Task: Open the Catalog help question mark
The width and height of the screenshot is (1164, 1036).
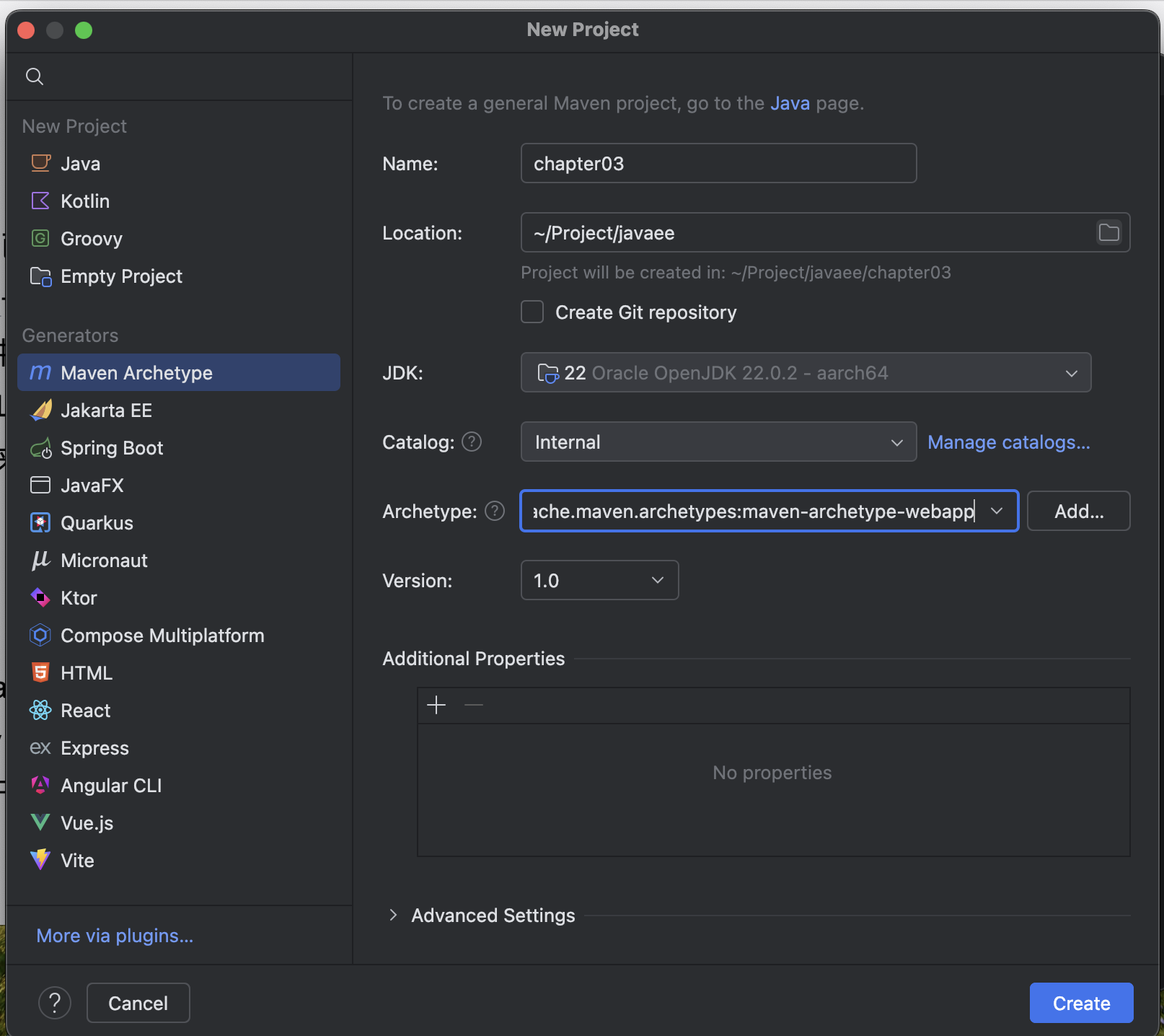Action: tap(472, 442)
